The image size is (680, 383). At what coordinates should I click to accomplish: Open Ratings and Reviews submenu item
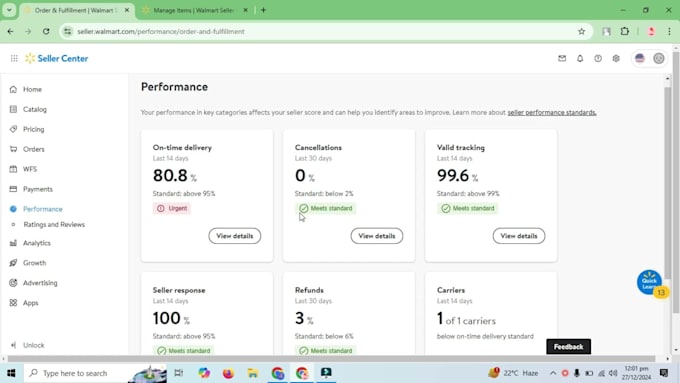pyautogui.click(x=54, y=225)
